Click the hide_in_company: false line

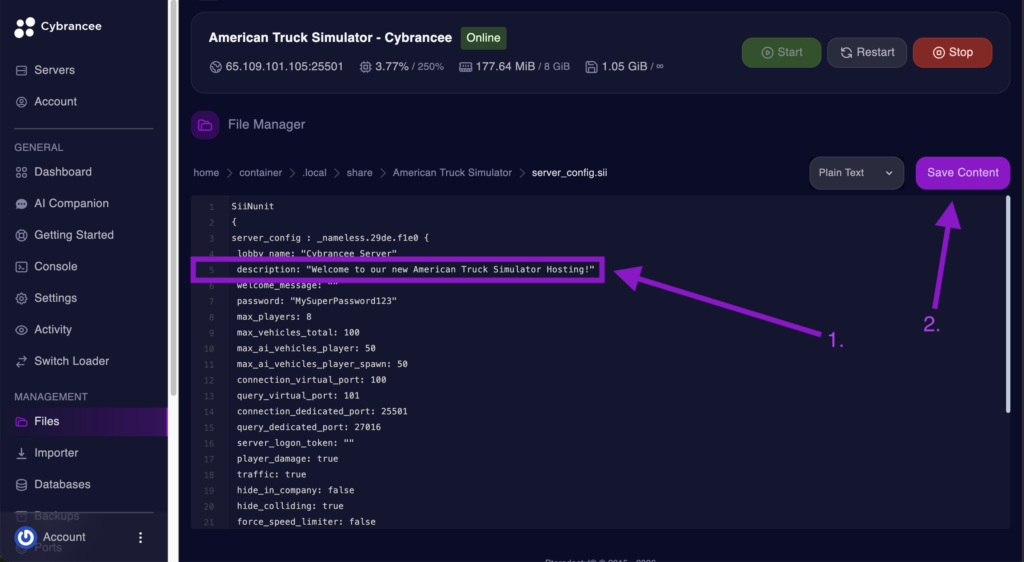[295, 490]
